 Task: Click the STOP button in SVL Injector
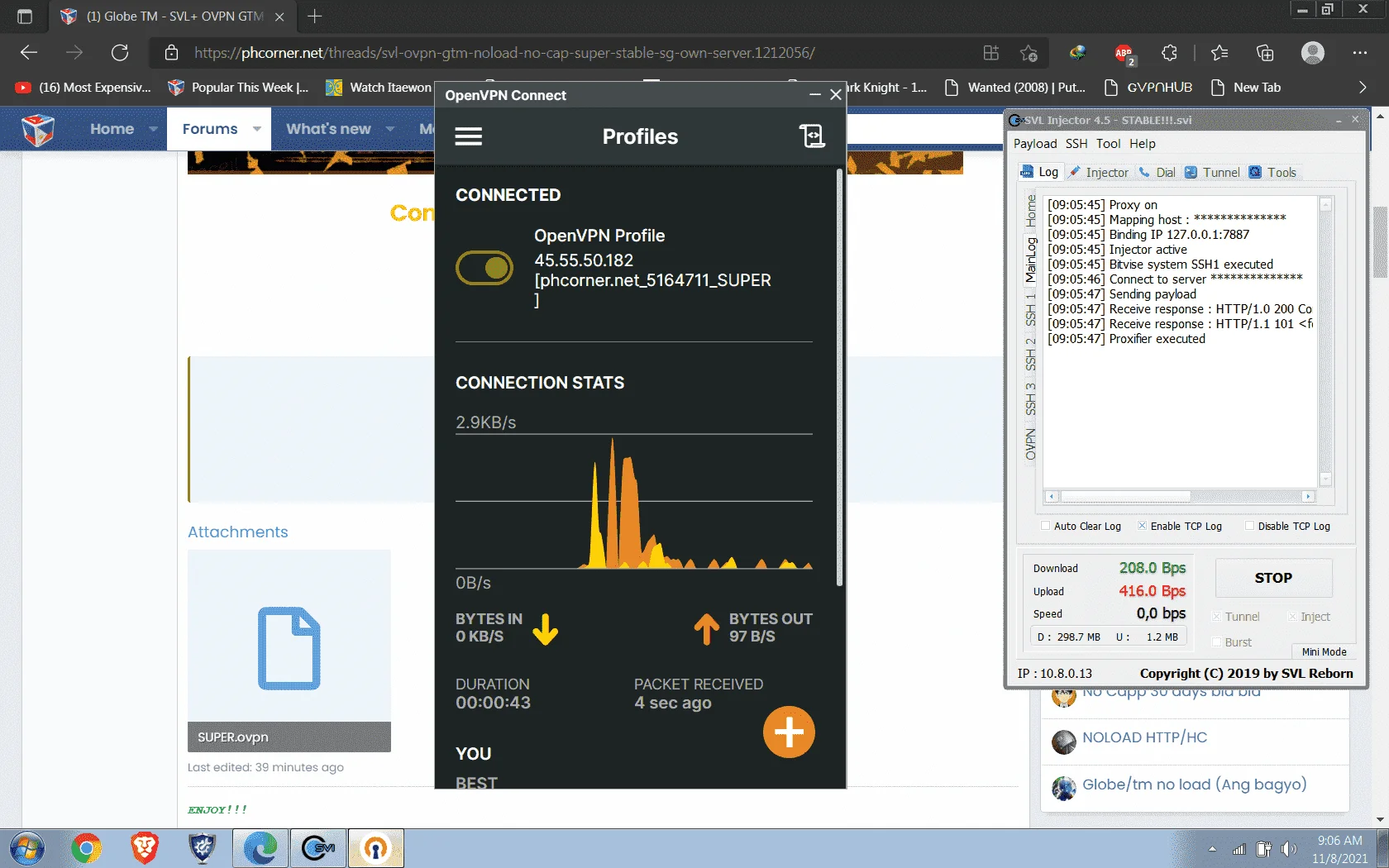click(1273, 578)
